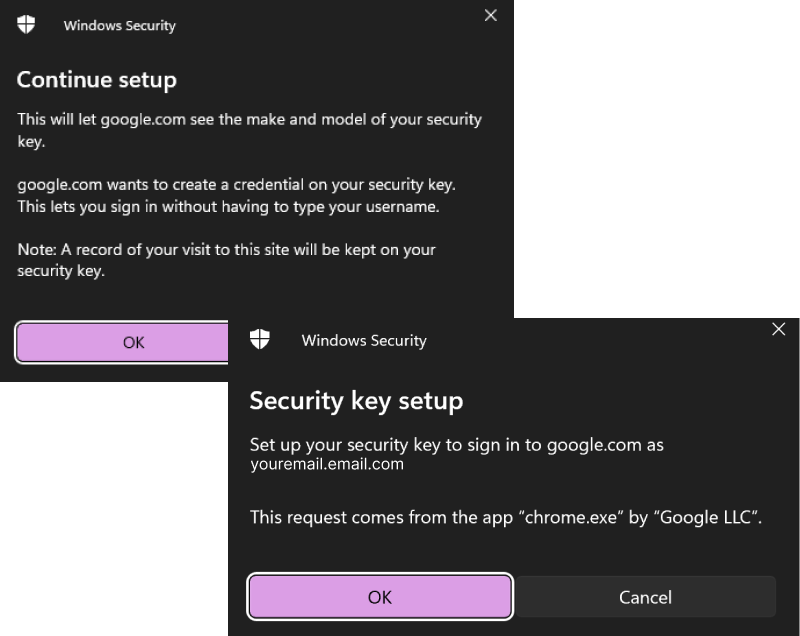
Task: Click the youremail.email.com account text
Action: tap(327, 464)
